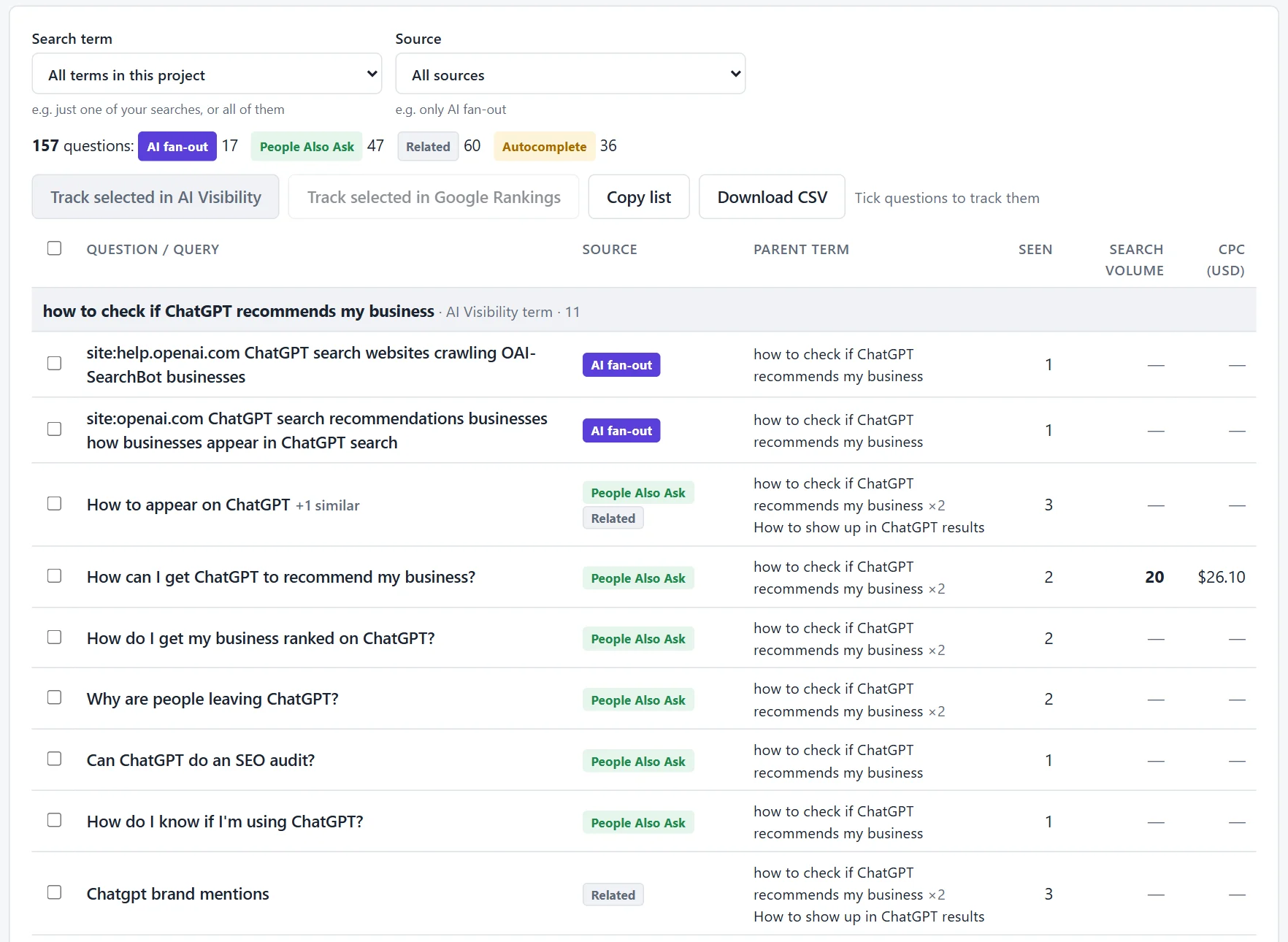Click AI fan-out tag on site:help.openai.com row
This screenshot has height=942, width=1288.
(x=621, y=365)
